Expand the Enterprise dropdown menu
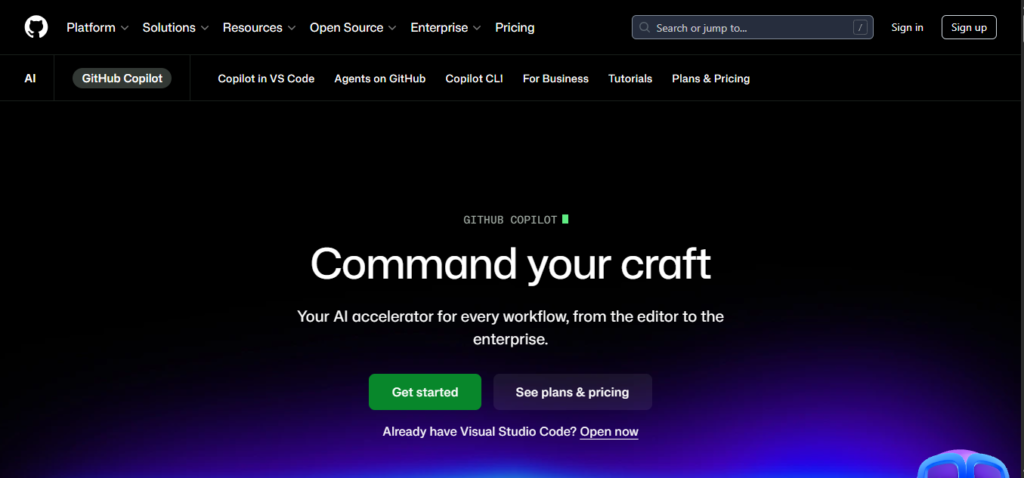1024x478 pixels. click(445, 28)
